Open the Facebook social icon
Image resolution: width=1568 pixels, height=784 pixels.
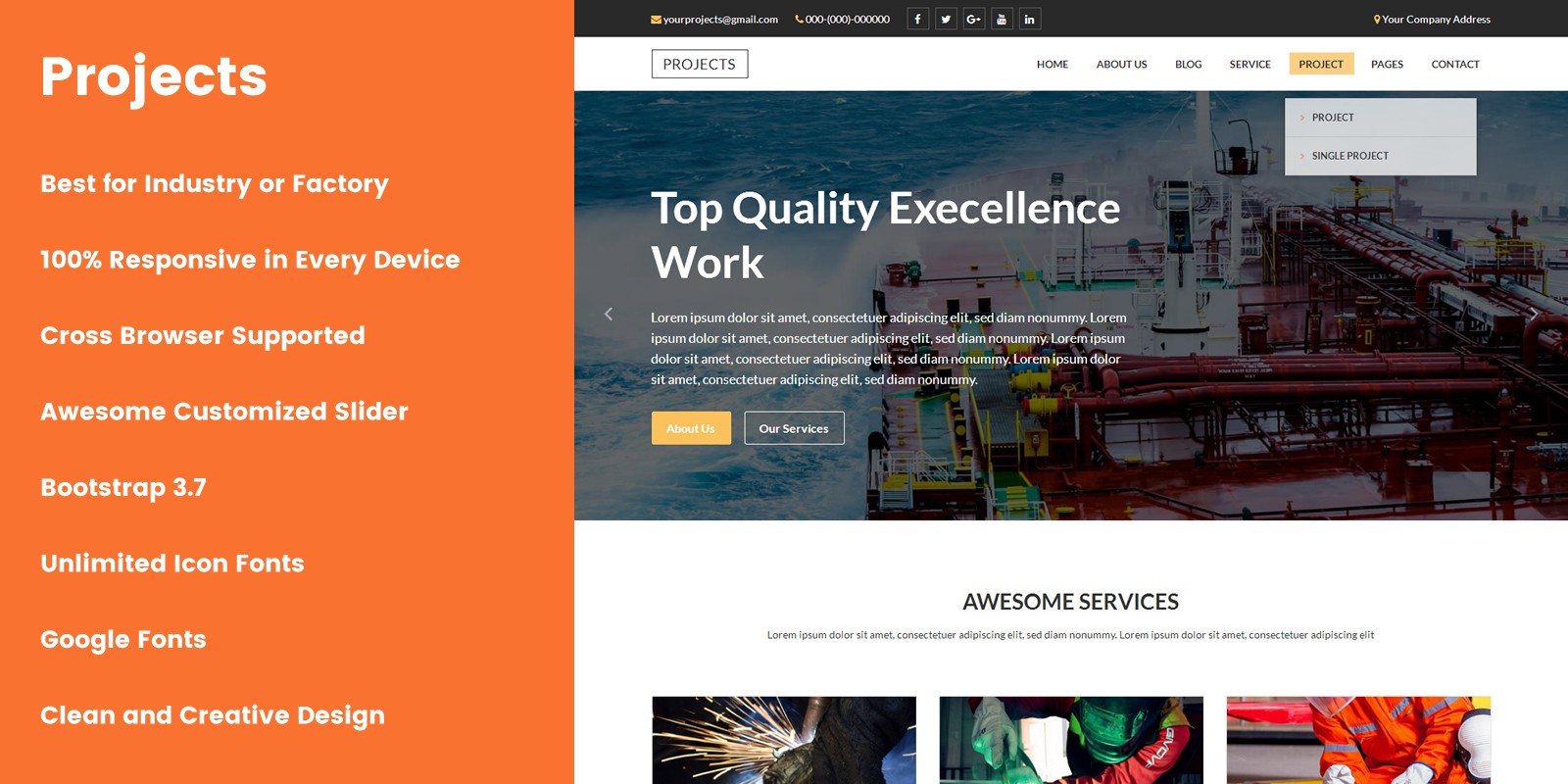(x=917, y=19)
